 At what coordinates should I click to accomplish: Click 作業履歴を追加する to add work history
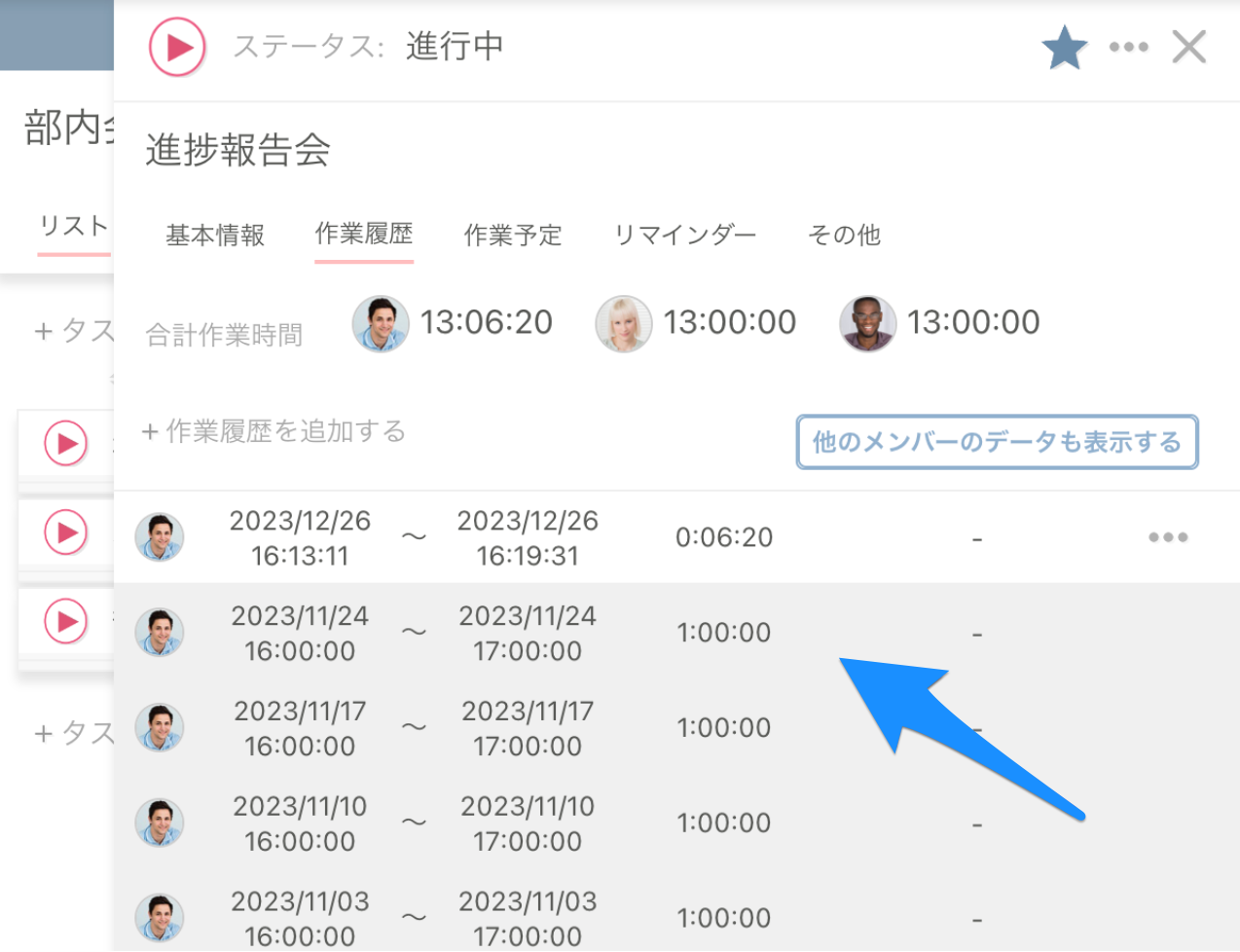tap(273, 432)
